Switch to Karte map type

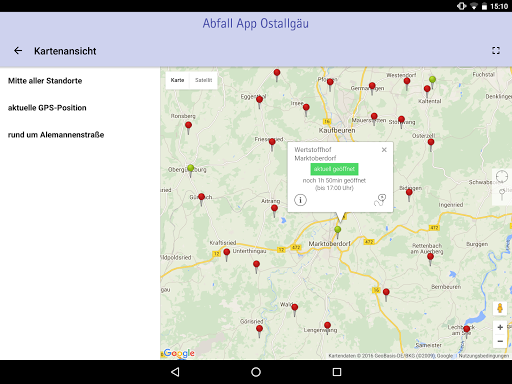point(177,80)
